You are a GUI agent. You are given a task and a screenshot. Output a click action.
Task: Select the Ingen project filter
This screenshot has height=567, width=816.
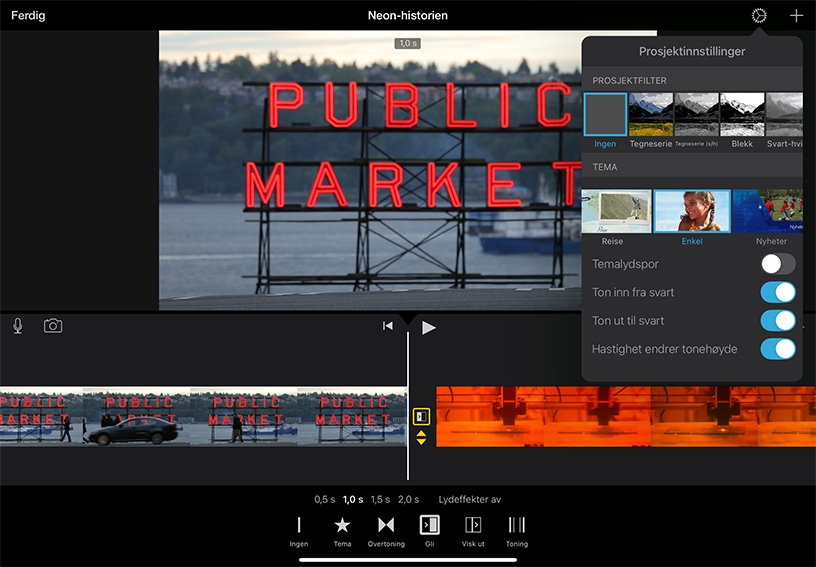pos(605,114)
